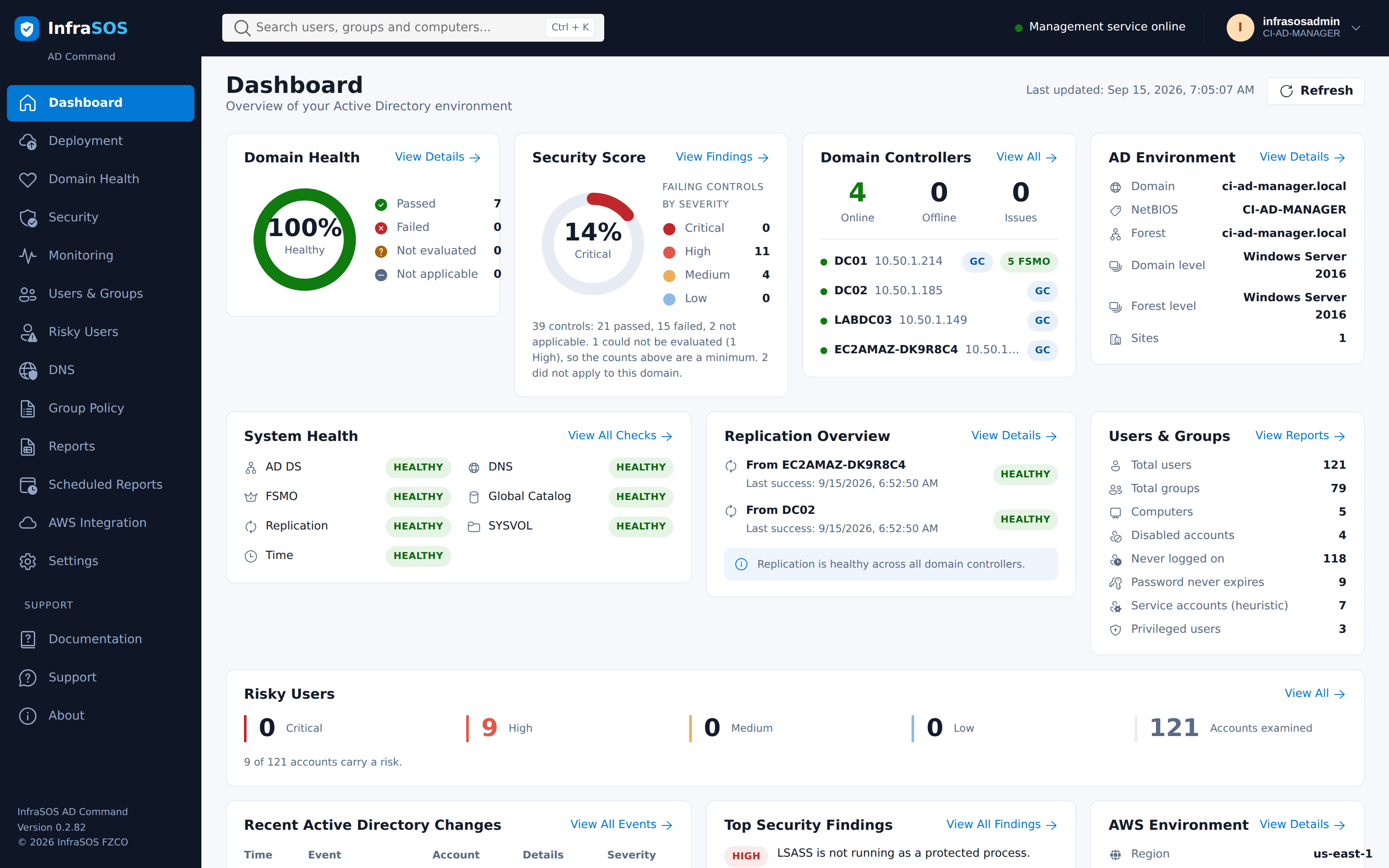Expand the infrasosadmin account chevron
The image size is (1389, 868).
1356,27
